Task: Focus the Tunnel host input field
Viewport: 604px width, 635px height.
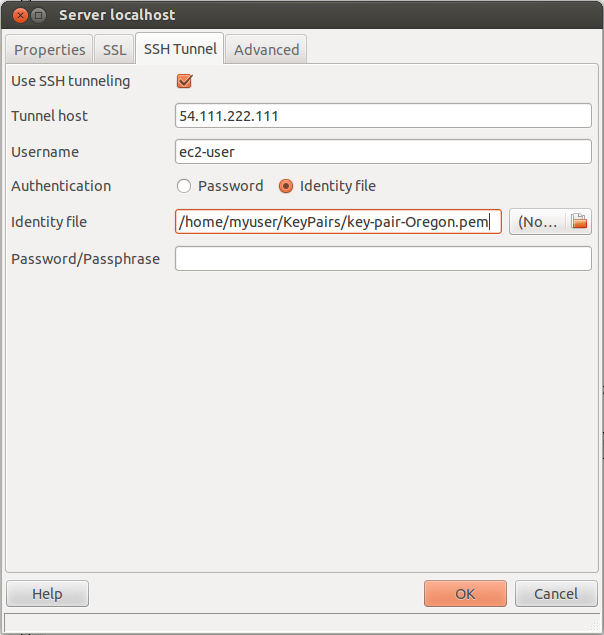Action: coord(383,116)
